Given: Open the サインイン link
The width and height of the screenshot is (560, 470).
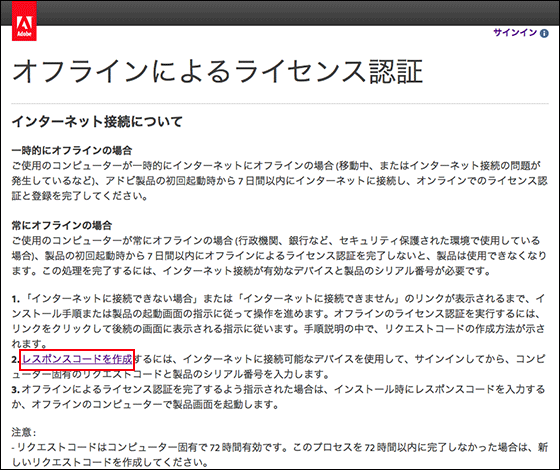Looking at the screenshot, I should pyautogui.click(x=515, y=32).
